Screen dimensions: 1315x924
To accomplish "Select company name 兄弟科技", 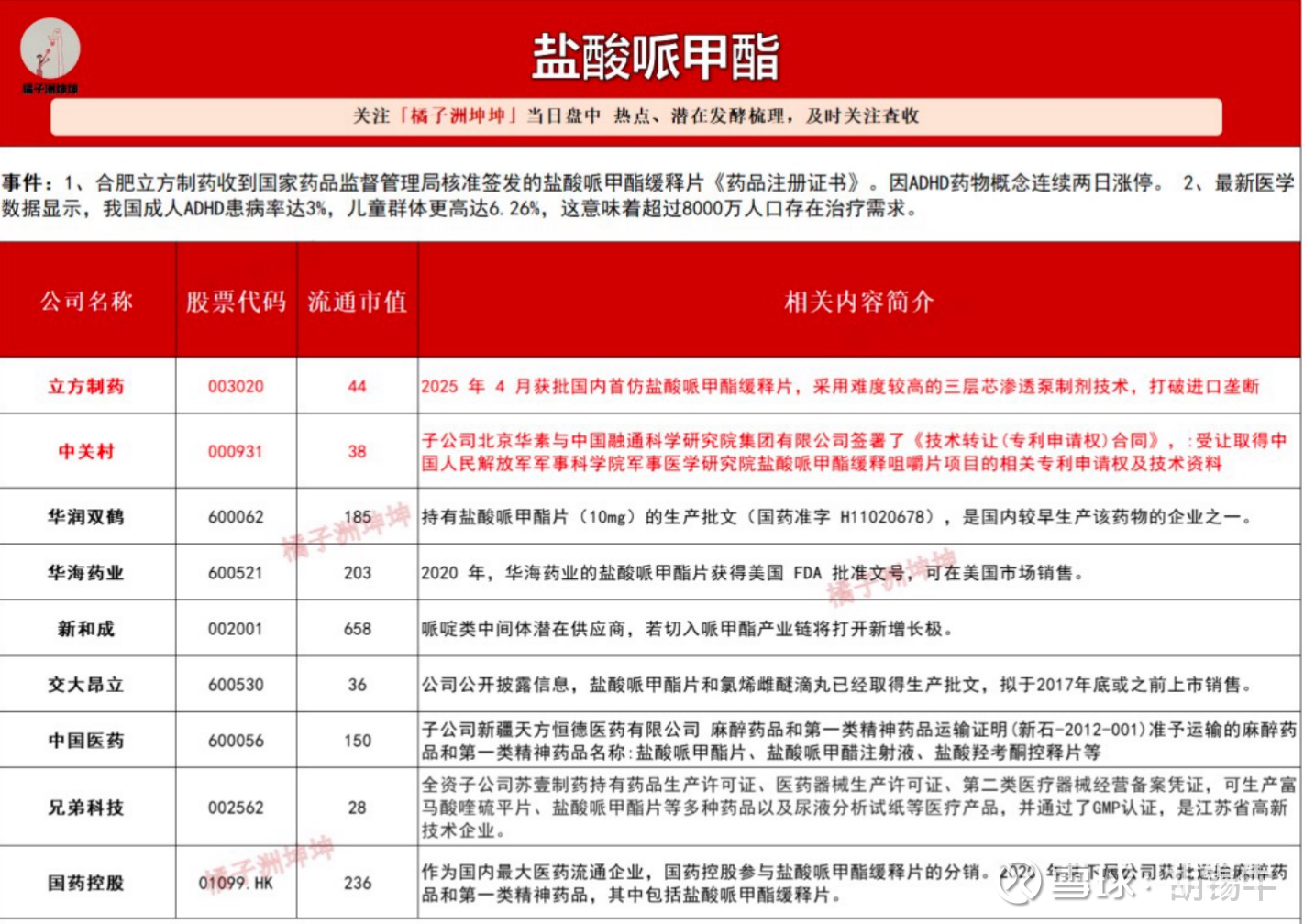I will pyautogui.click(x=86, y=808).
